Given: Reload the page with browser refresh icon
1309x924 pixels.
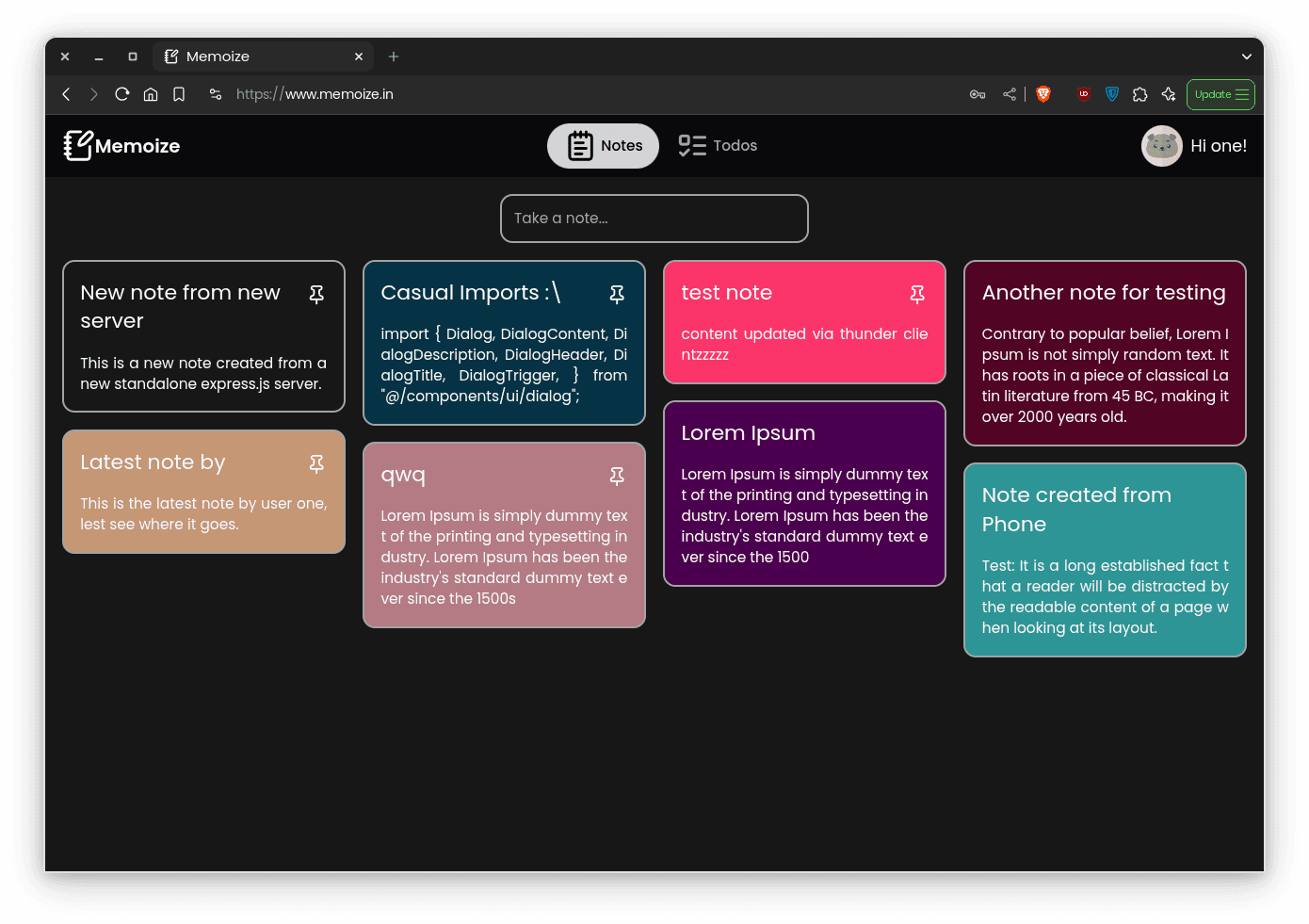Looking at the screenshot, I should pyautogui.click(x=121, y=94).
